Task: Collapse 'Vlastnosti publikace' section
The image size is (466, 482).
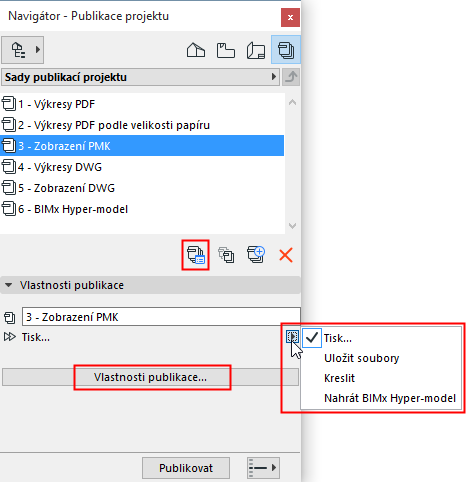Action: 8,285
